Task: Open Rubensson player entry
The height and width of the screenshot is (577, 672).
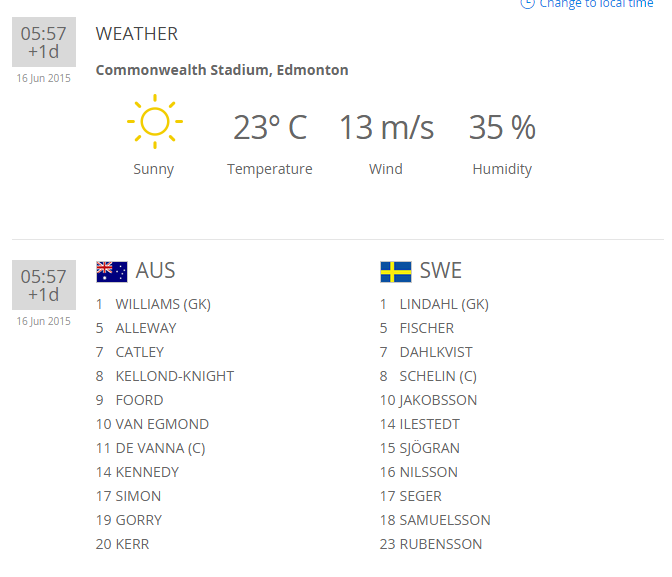Action: point(440,544)
